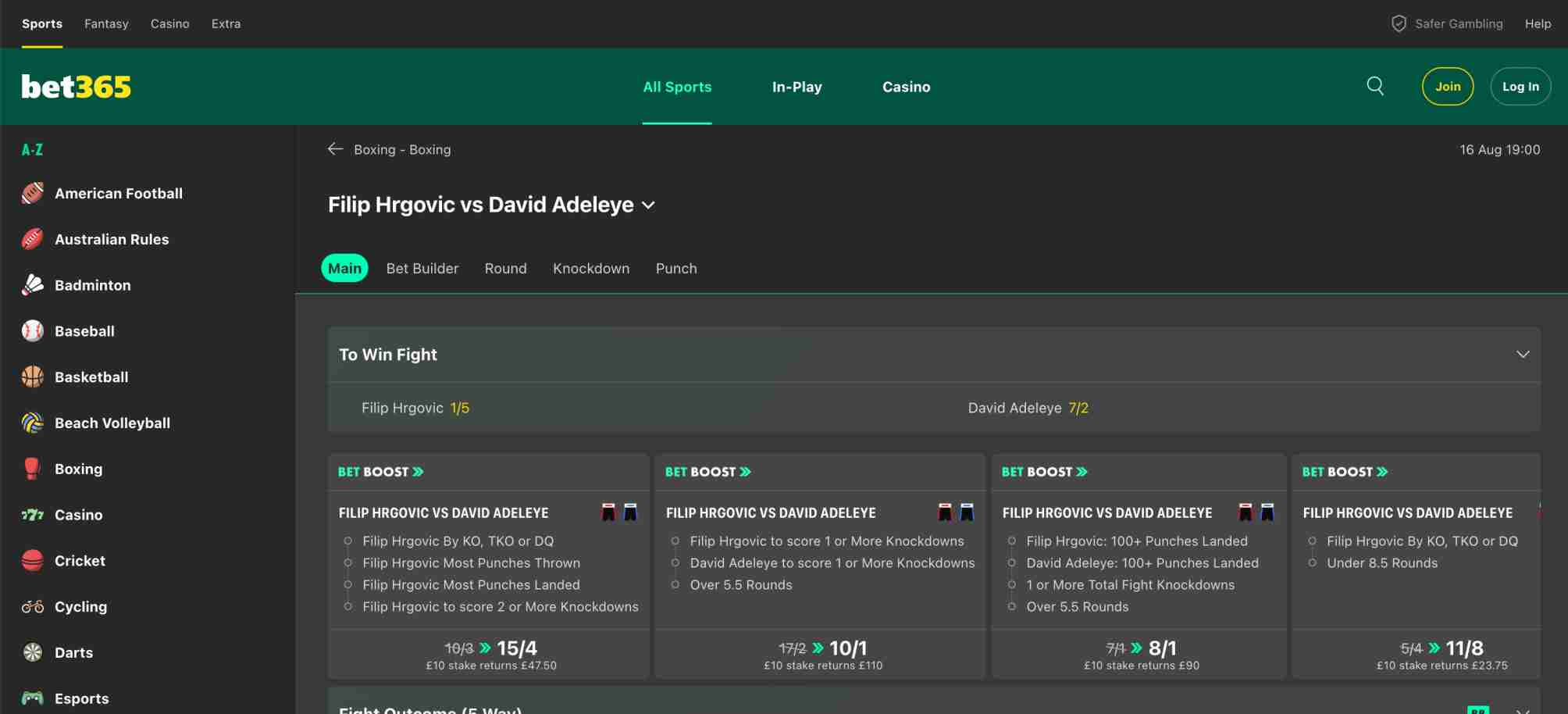The image size is (1568, 714).
Task: Click the Australian Rules ball icon
Action: [33, 239]
